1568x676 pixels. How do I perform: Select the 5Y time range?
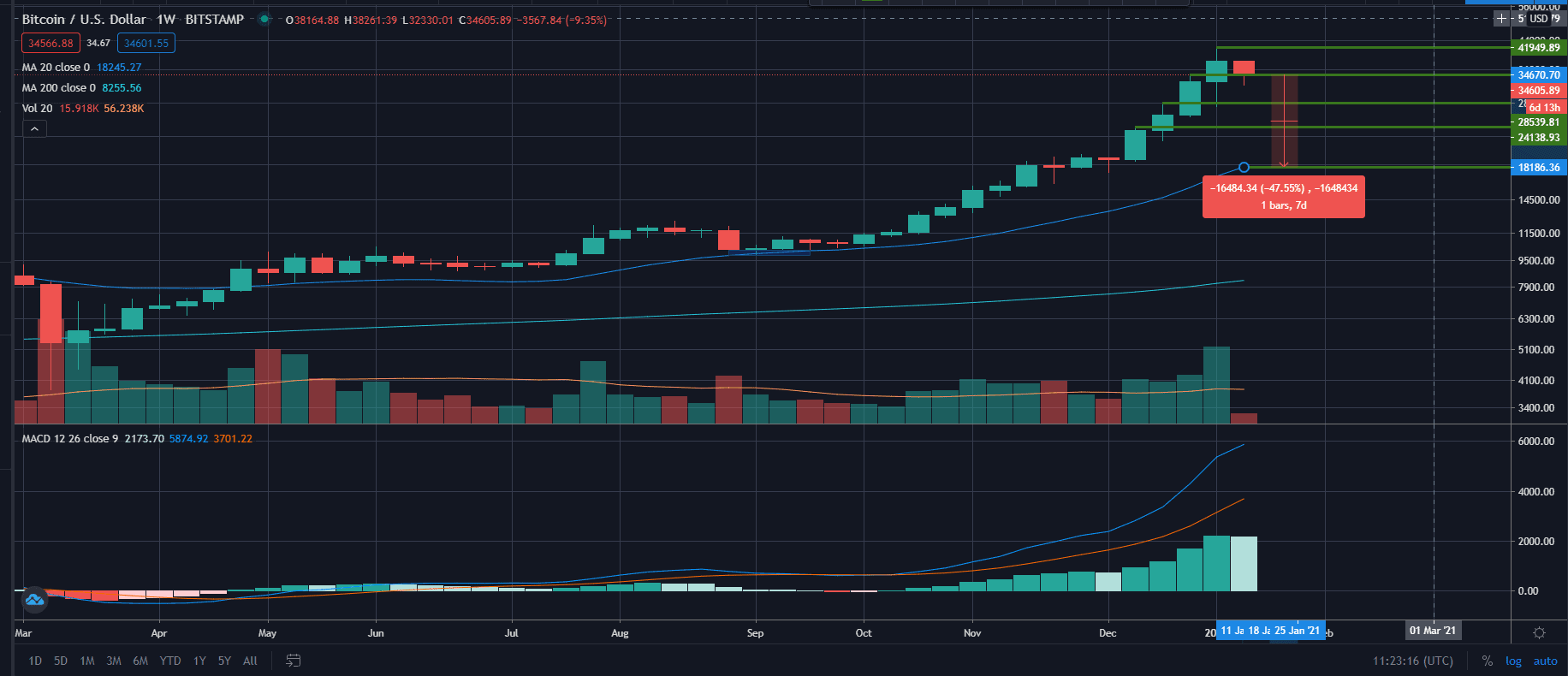pos(224,661)
